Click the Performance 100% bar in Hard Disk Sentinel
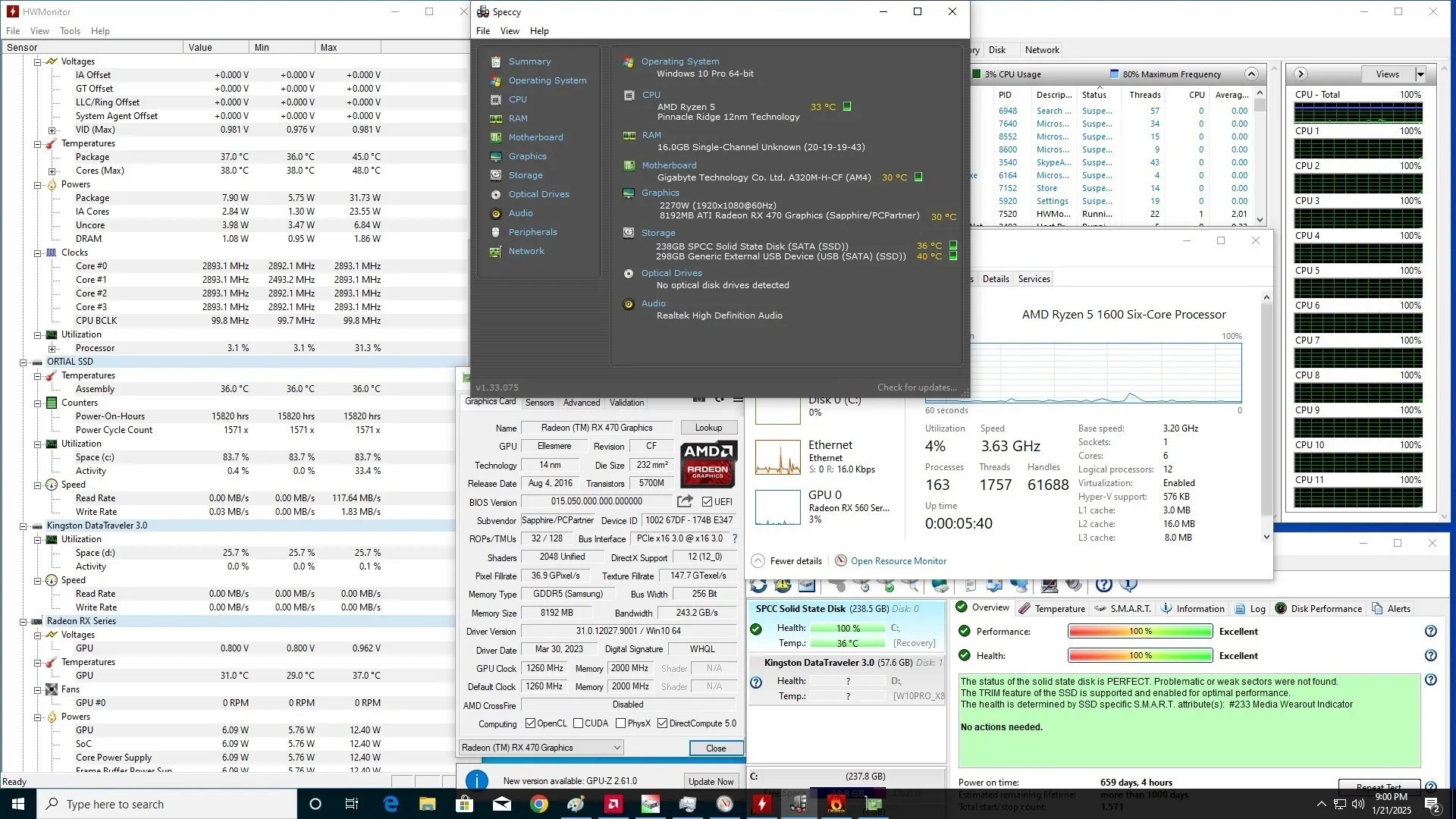The width and height of the screenshot is (1456, 819). point(1140,631)
